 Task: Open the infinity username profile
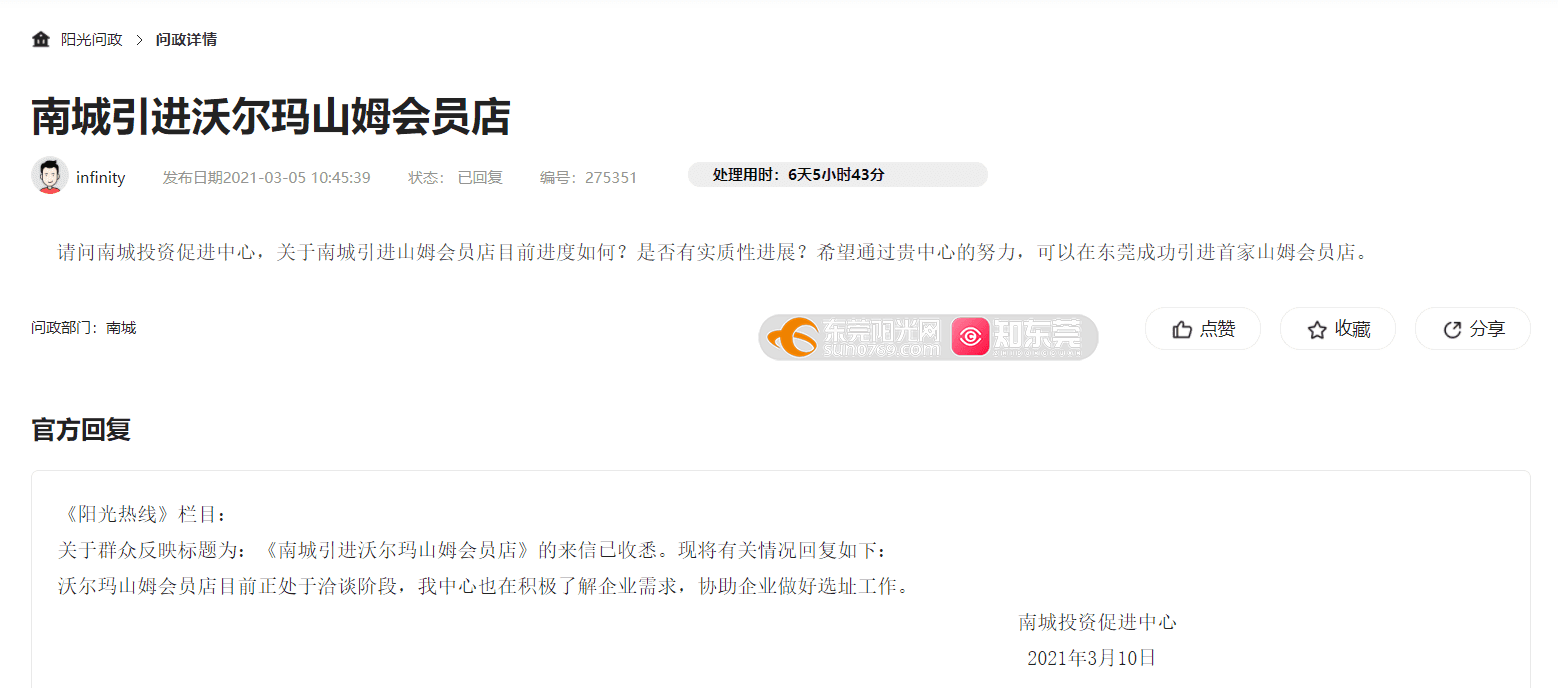[x=101, y=178]
